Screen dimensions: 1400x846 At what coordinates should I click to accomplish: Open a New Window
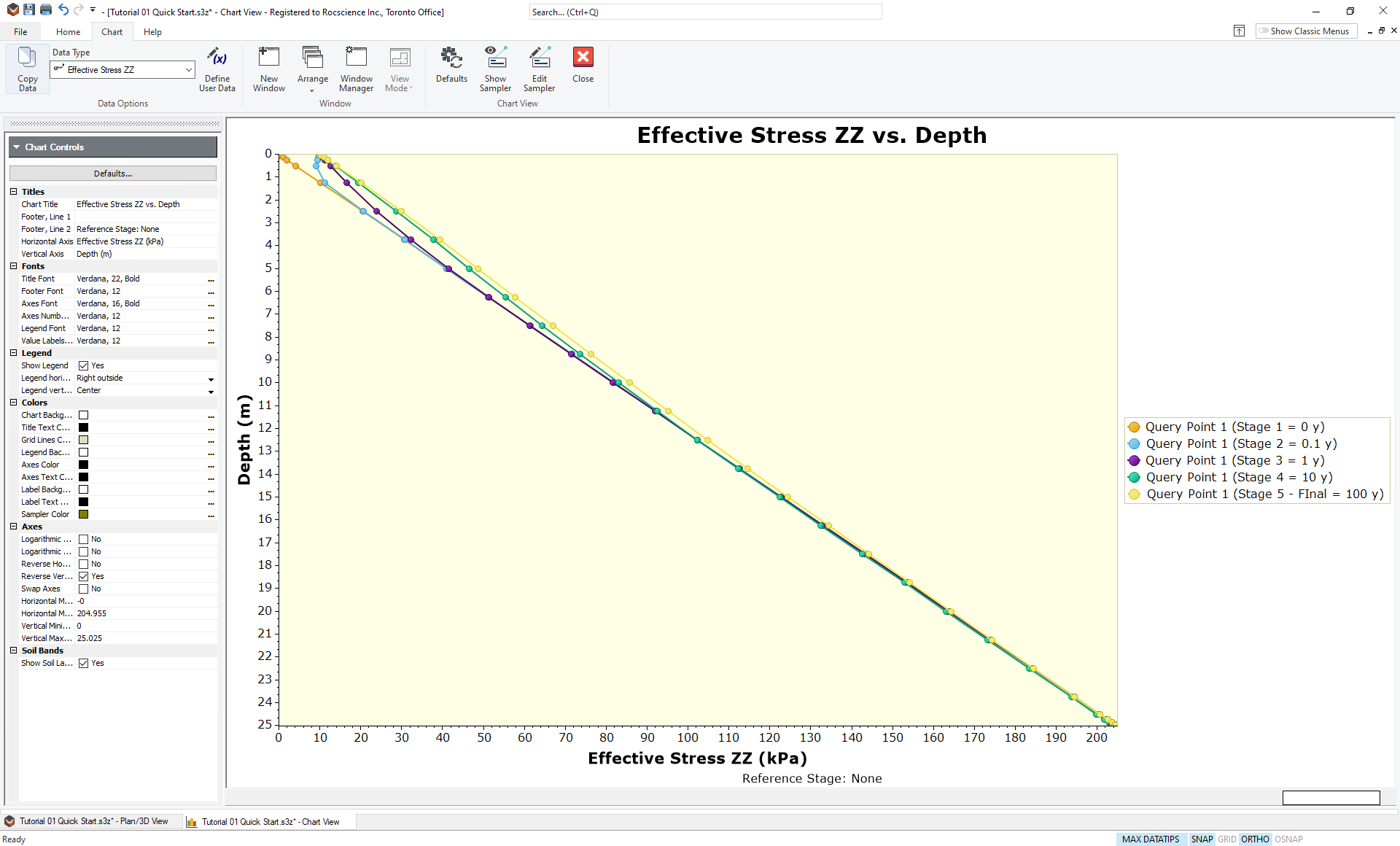tap(268, 69)
